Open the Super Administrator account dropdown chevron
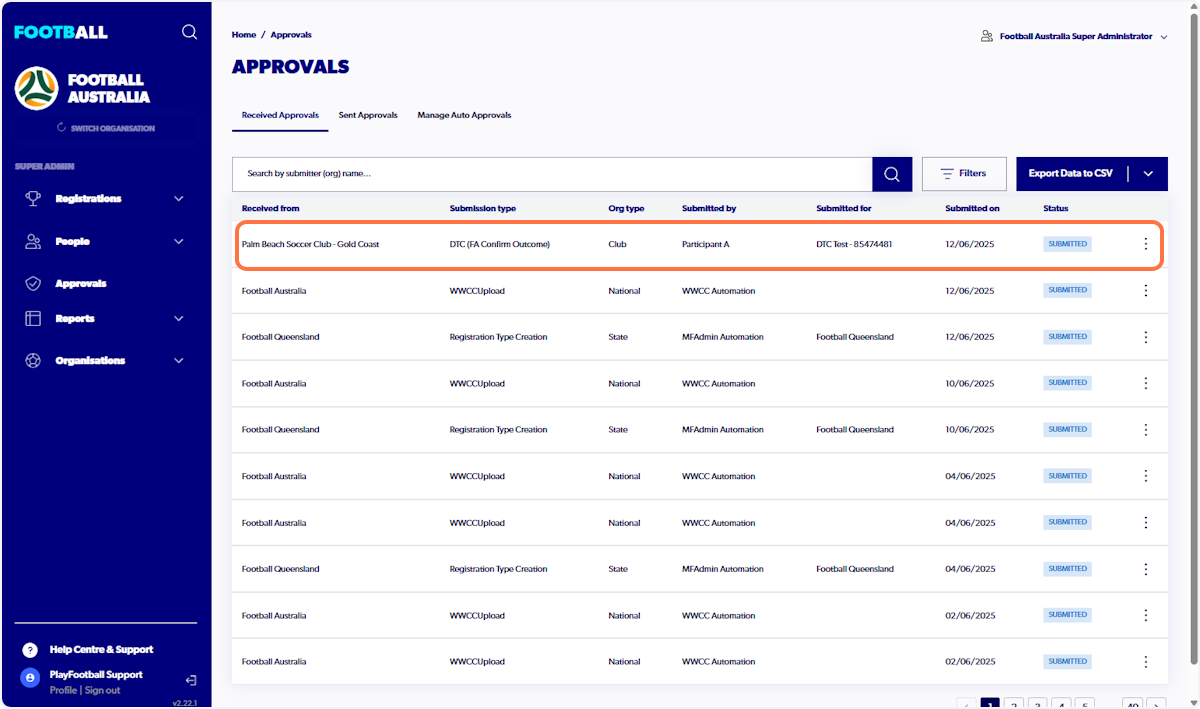Viewport: 1200px width, 709px height. coord(1163,37)
